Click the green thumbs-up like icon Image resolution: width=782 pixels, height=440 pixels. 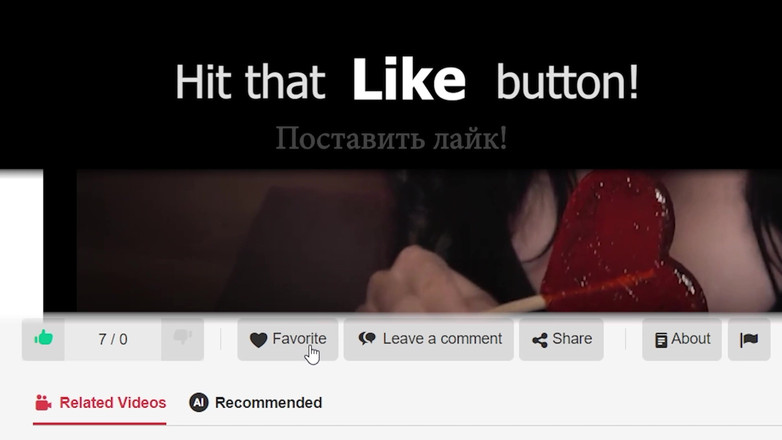click(43, 338)
